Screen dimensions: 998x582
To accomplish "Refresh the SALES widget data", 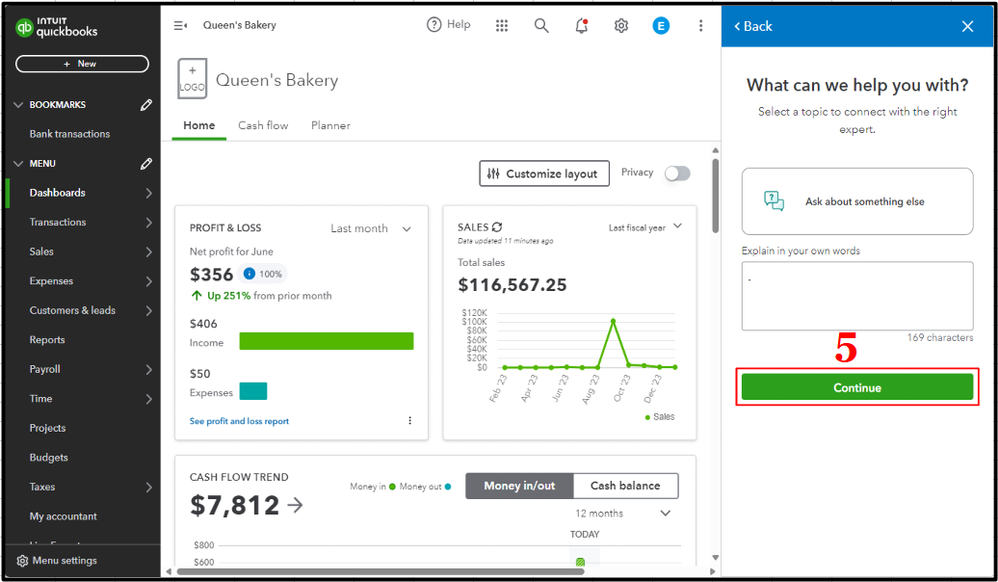I will click(x=497, y=227).
